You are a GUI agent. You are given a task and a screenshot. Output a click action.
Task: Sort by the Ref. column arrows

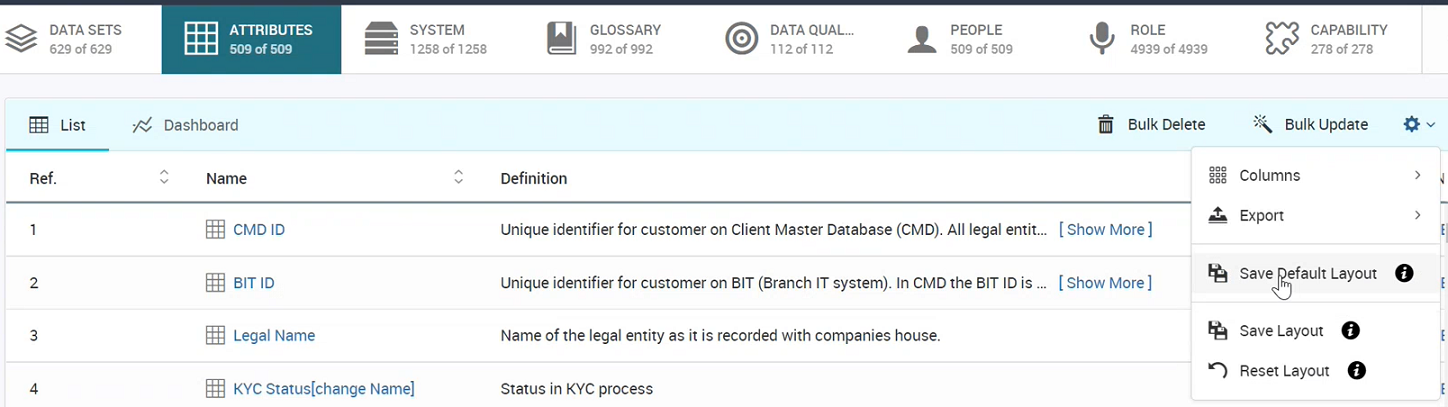(164, 177)
